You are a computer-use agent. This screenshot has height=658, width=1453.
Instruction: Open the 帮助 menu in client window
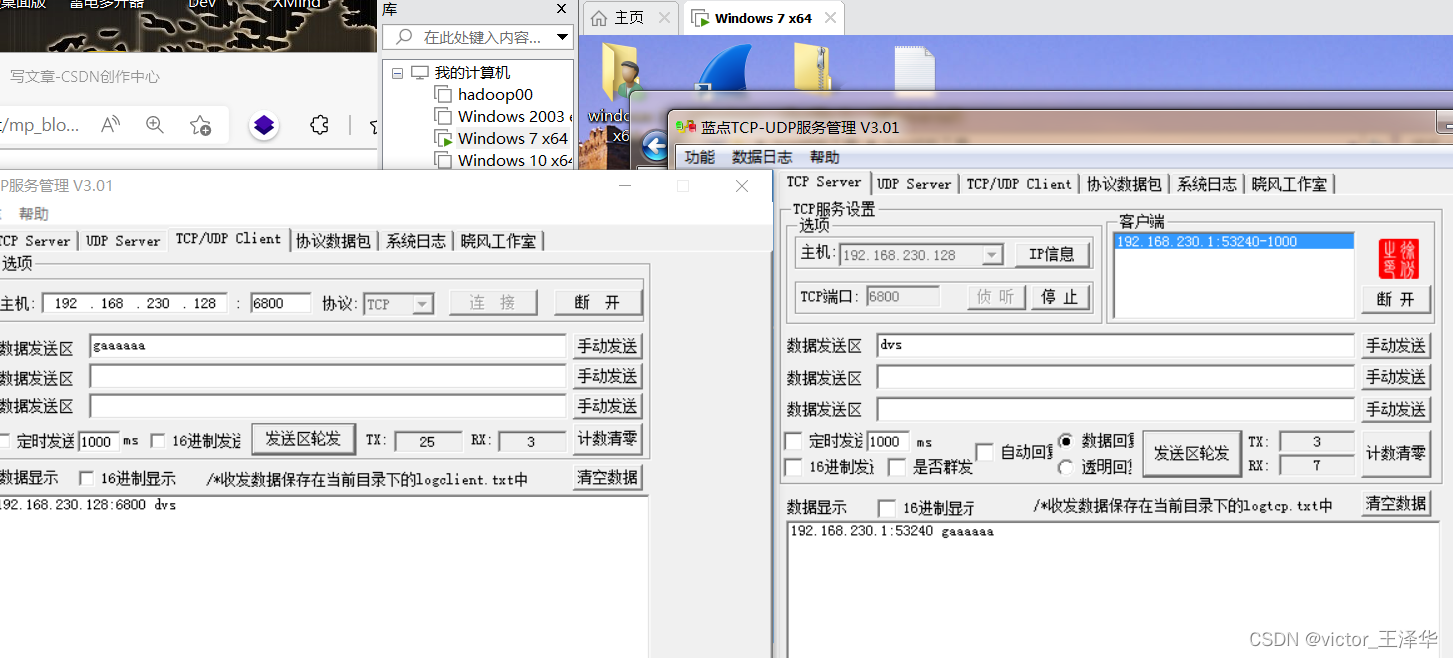click(33, 214)
